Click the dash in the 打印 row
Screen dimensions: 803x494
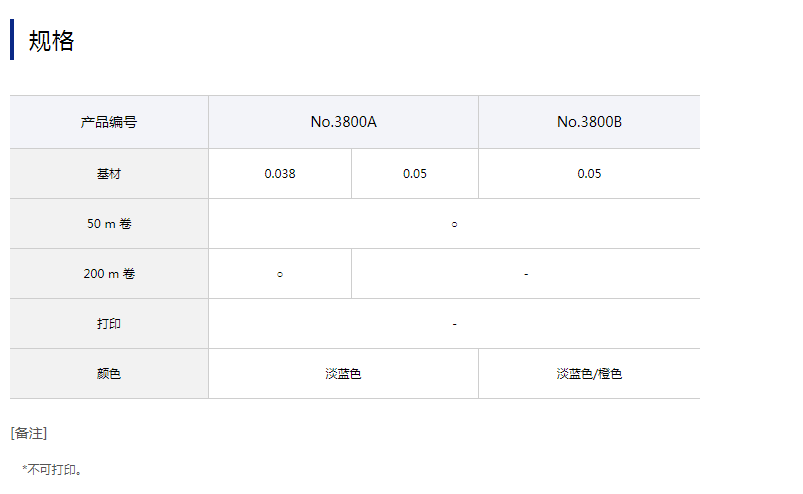click(454, 324)
